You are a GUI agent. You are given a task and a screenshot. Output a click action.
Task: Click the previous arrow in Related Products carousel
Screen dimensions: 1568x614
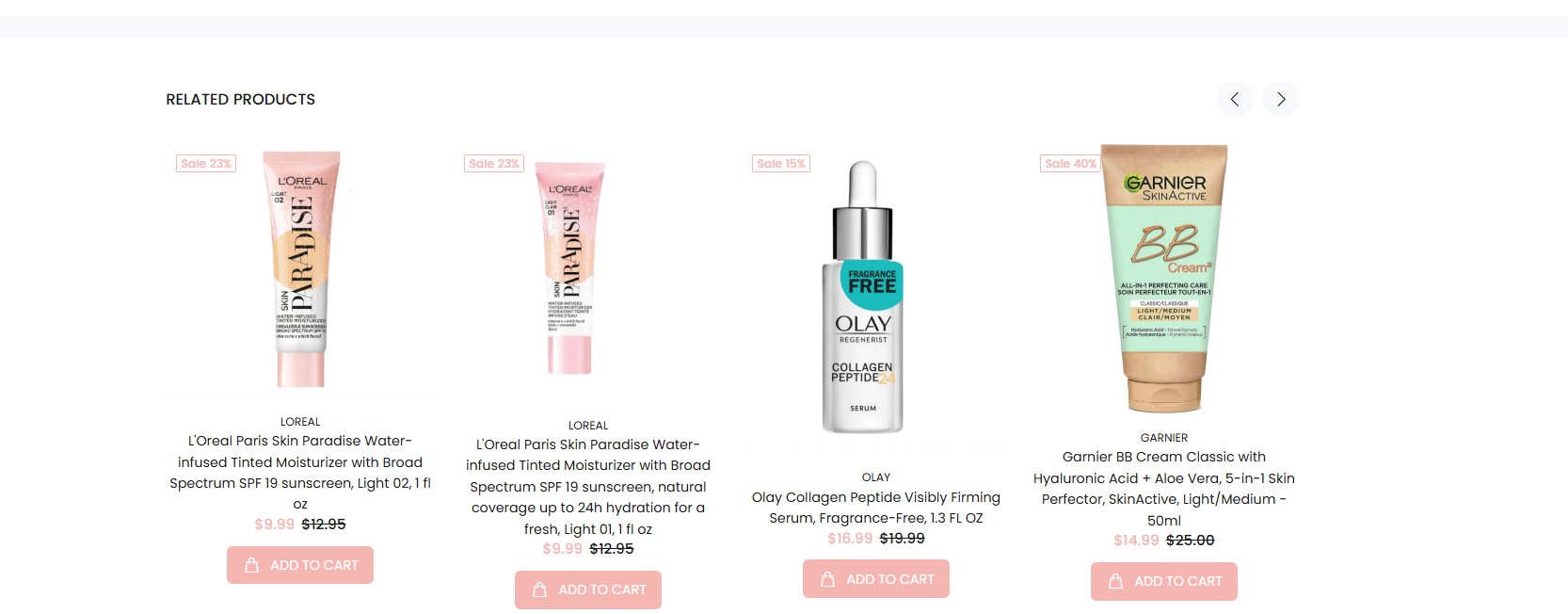[1235, 99]
